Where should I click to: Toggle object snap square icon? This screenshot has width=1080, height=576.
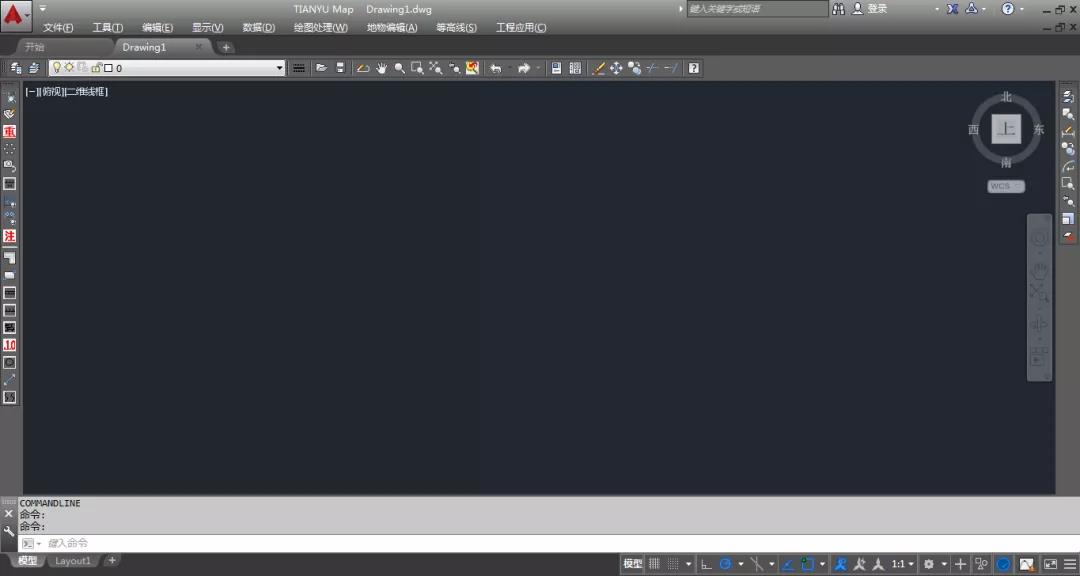pos(807,564)
